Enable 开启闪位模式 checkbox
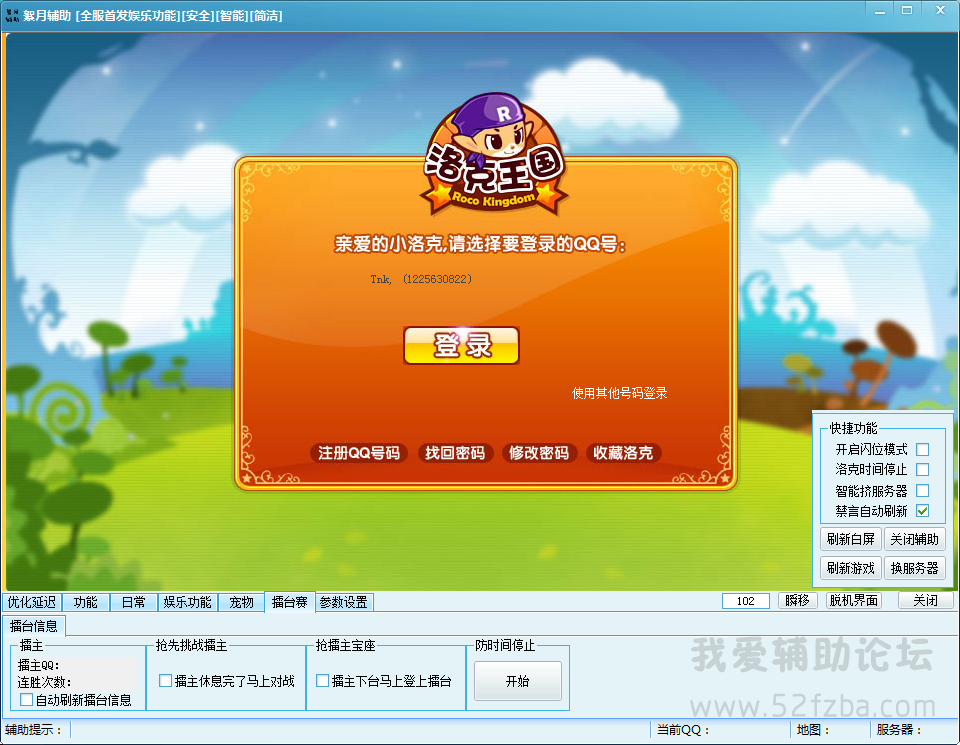960x745 pixels. pos(923,449)
